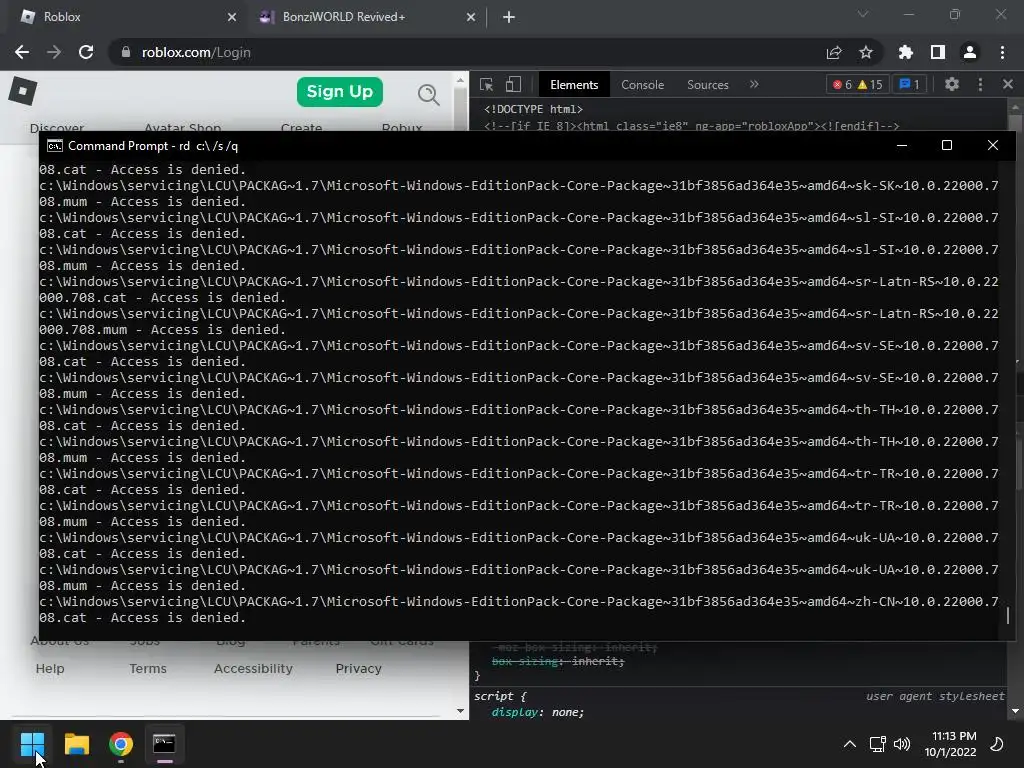
Task: Switch to the Elements tab in DevTools
Action: pyautogui.click(x=574, y=85)
